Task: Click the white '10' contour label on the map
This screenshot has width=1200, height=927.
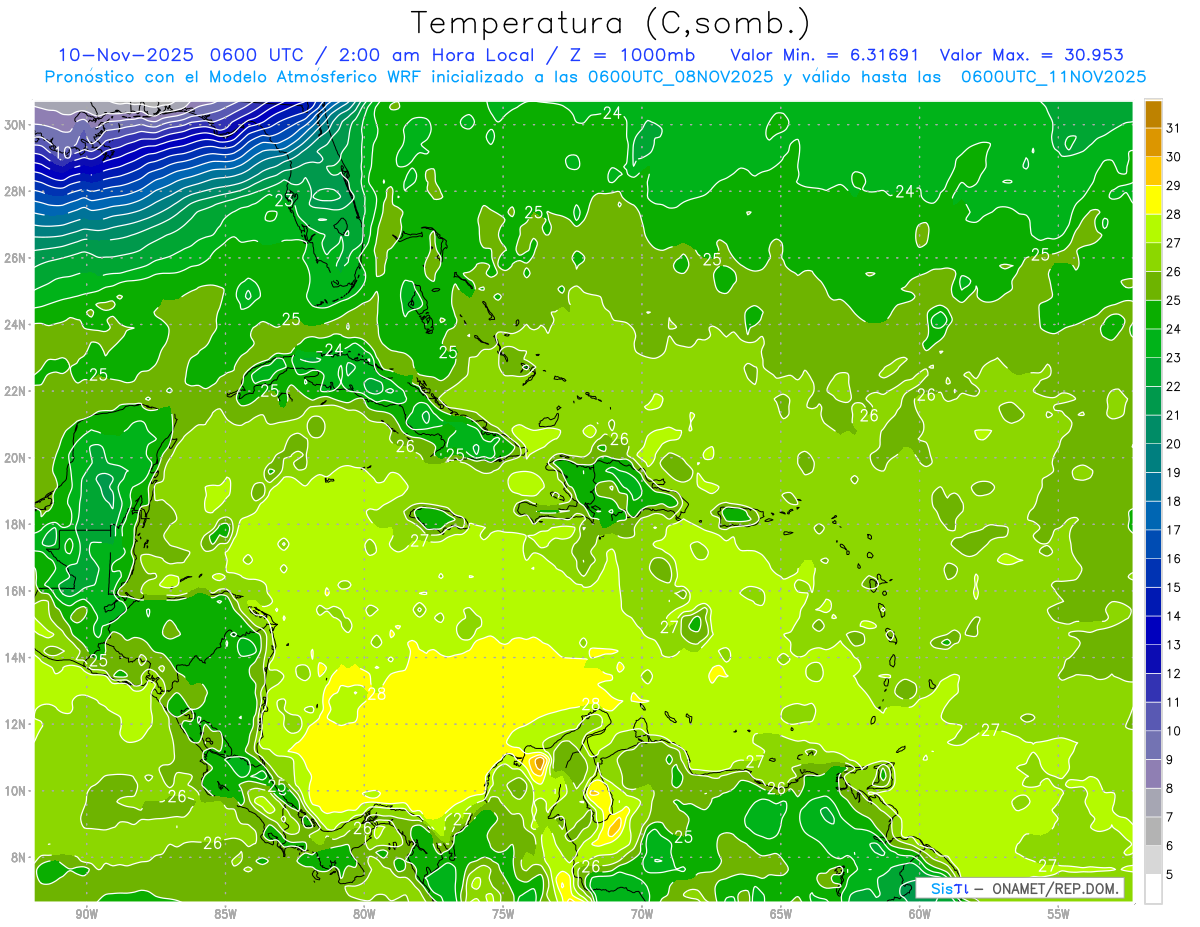Action: 63,153
